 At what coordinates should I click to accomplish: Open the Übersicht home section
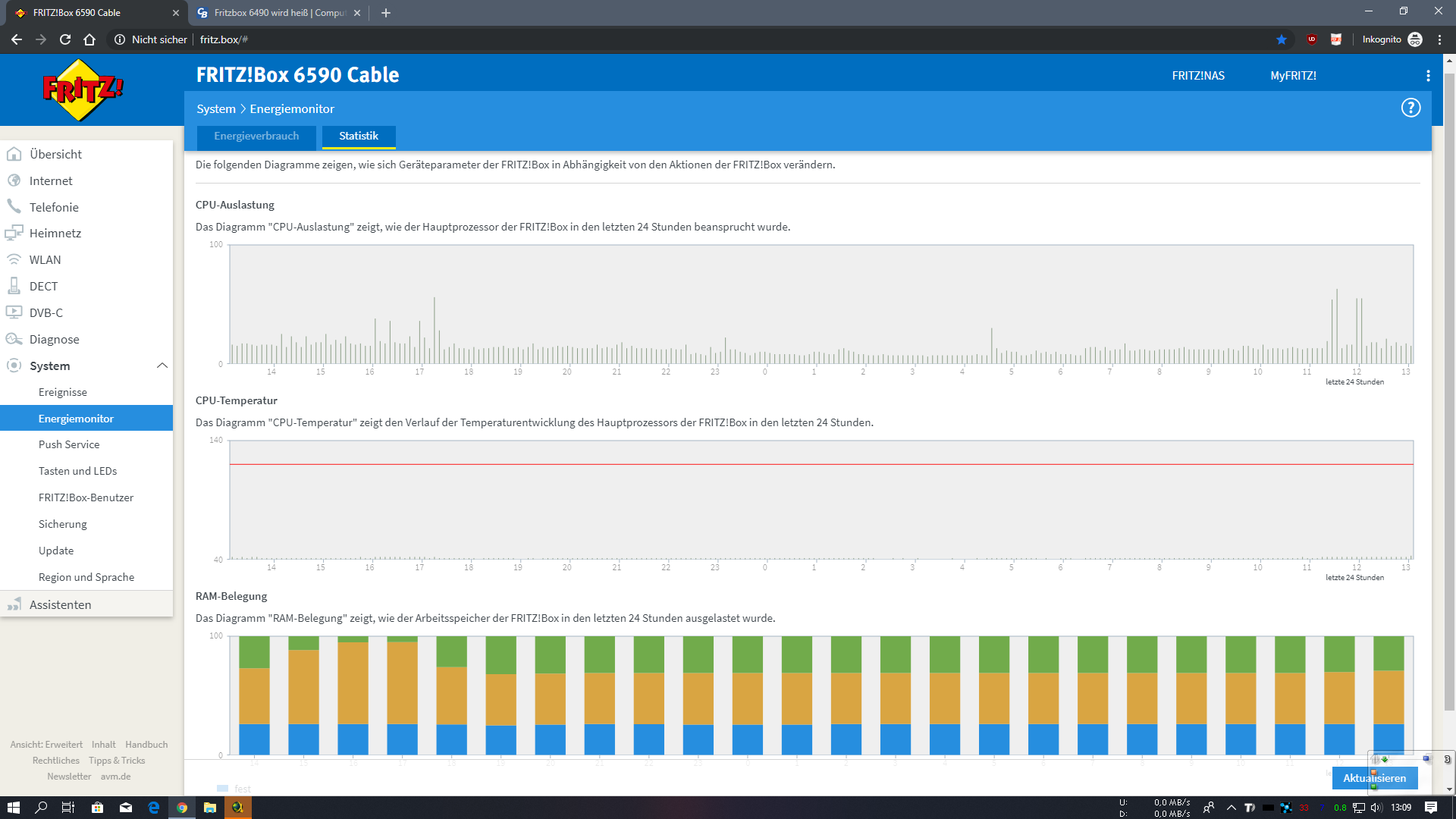tap(55, 154)
